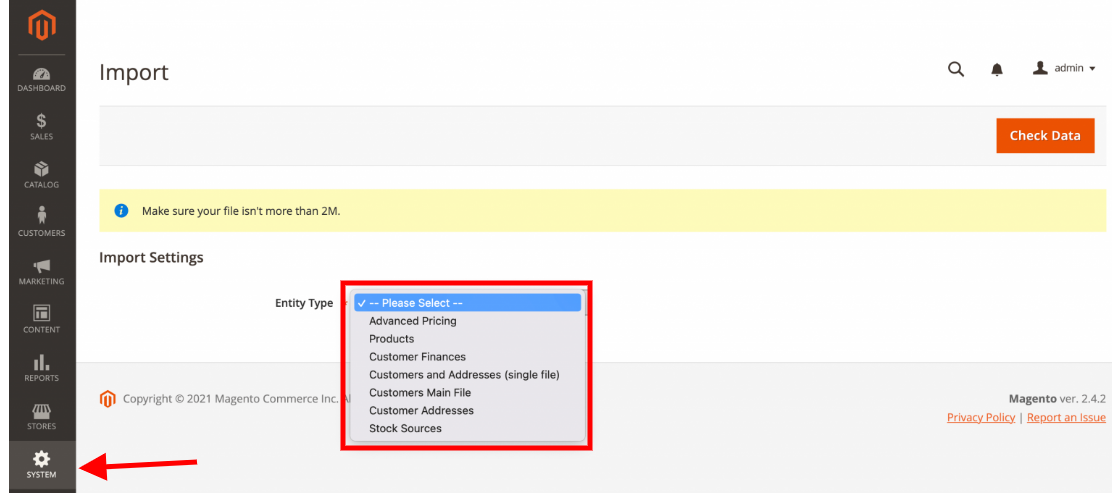This screenshot has width=1113, height=494.
Task: Open the Sales sidebar menu
Action: pos(41,127)
